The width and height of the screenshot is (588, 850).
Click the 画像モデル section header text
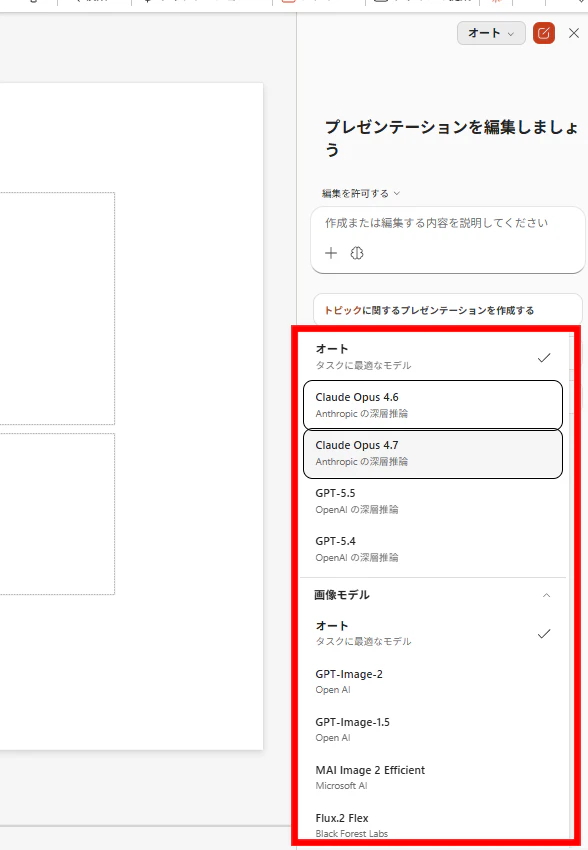tap(342, 595)
